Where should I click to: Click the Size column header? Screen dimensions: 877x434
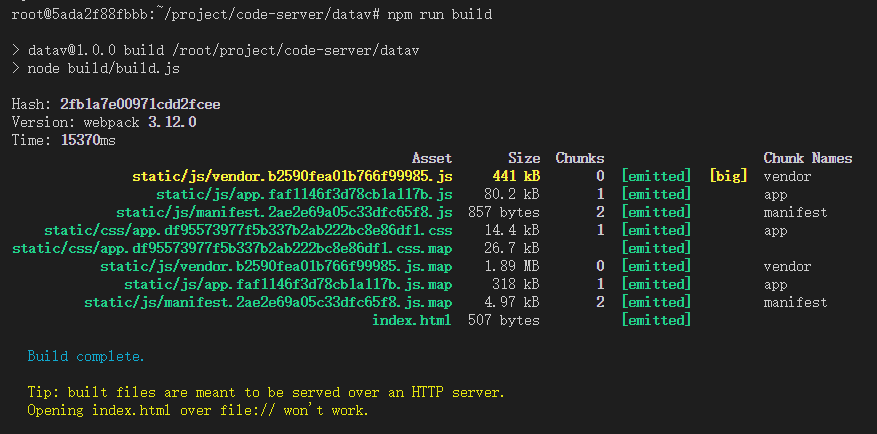(x=524, y=158)
